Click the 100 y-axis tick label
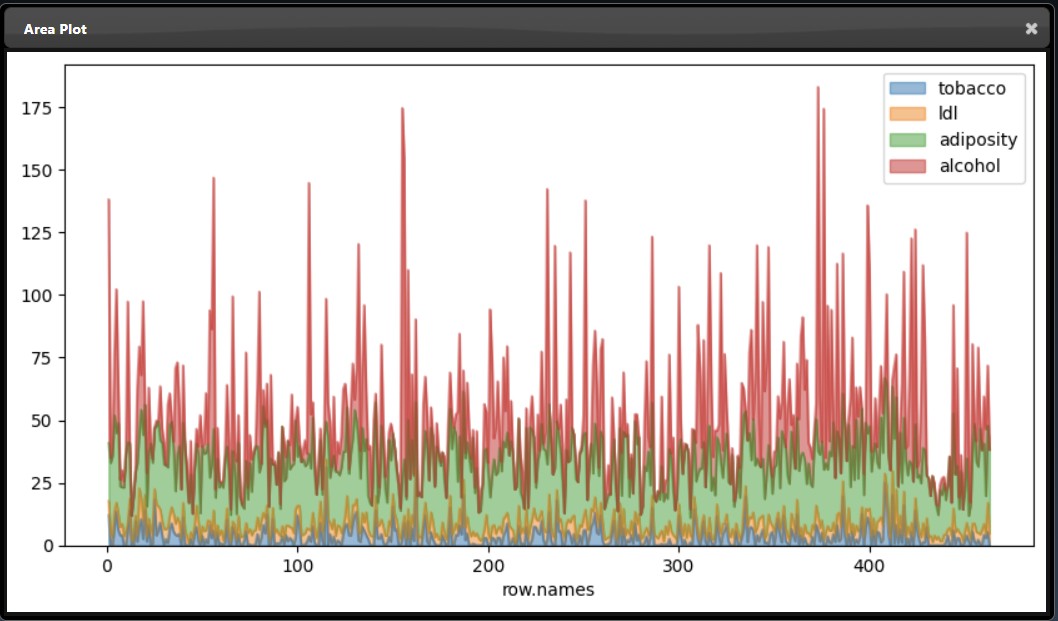 [x=40, y=296]
